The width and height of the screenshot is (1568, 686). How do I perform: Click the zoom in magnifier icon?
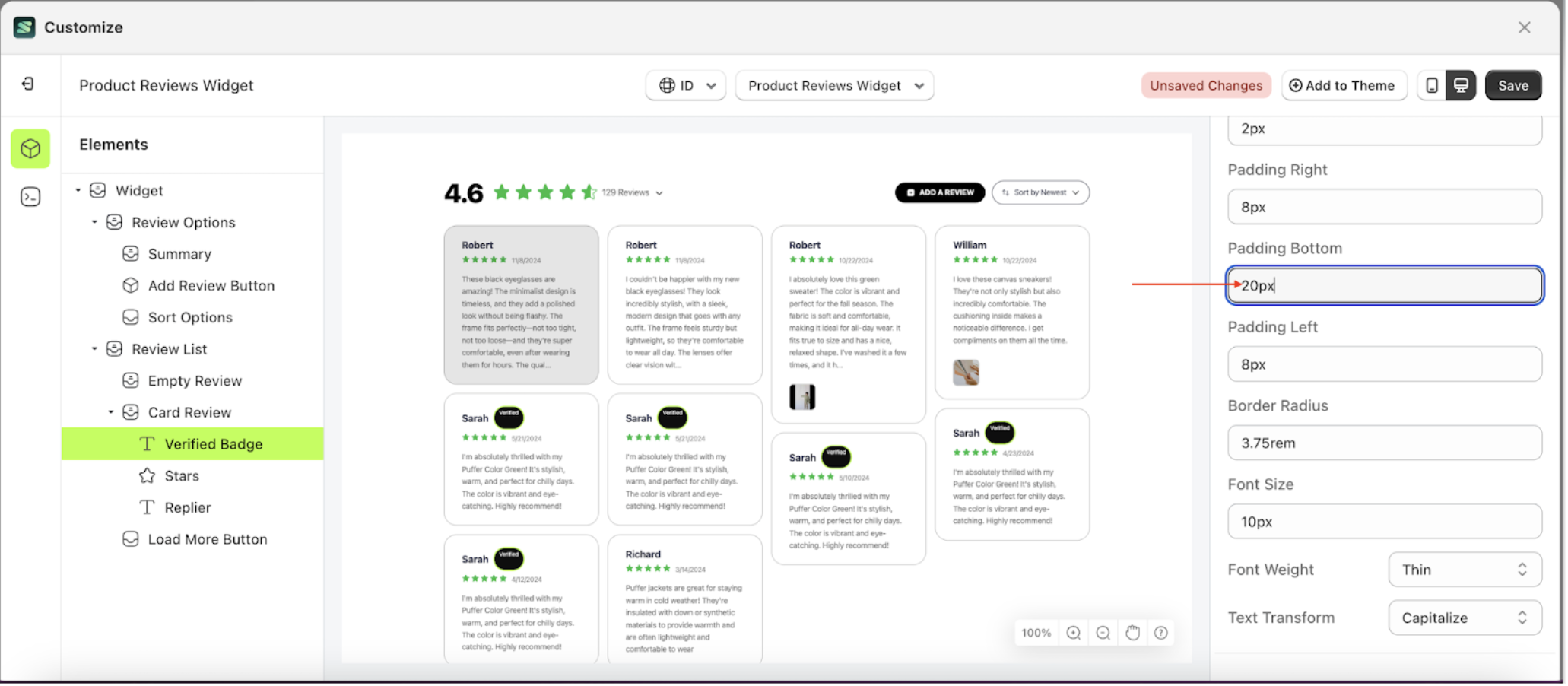pos(1073,632)
